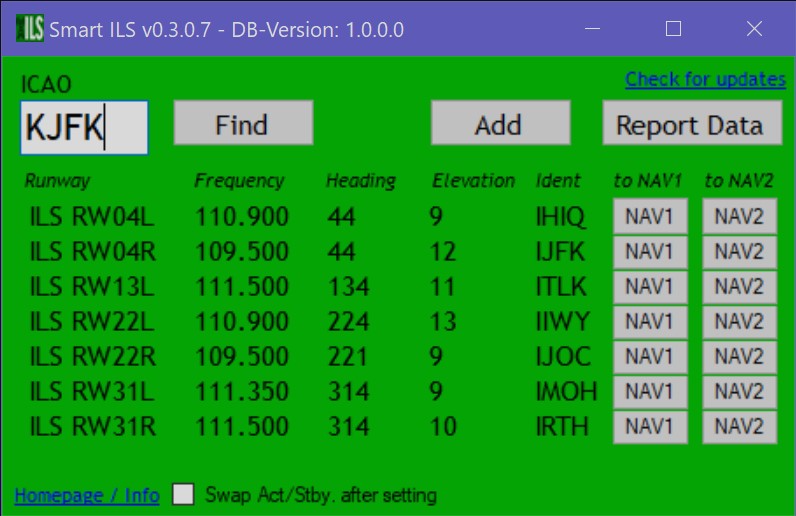Set ILS RW04R to NAV1
The image size is (796, 516).
(x=649, y=251)
